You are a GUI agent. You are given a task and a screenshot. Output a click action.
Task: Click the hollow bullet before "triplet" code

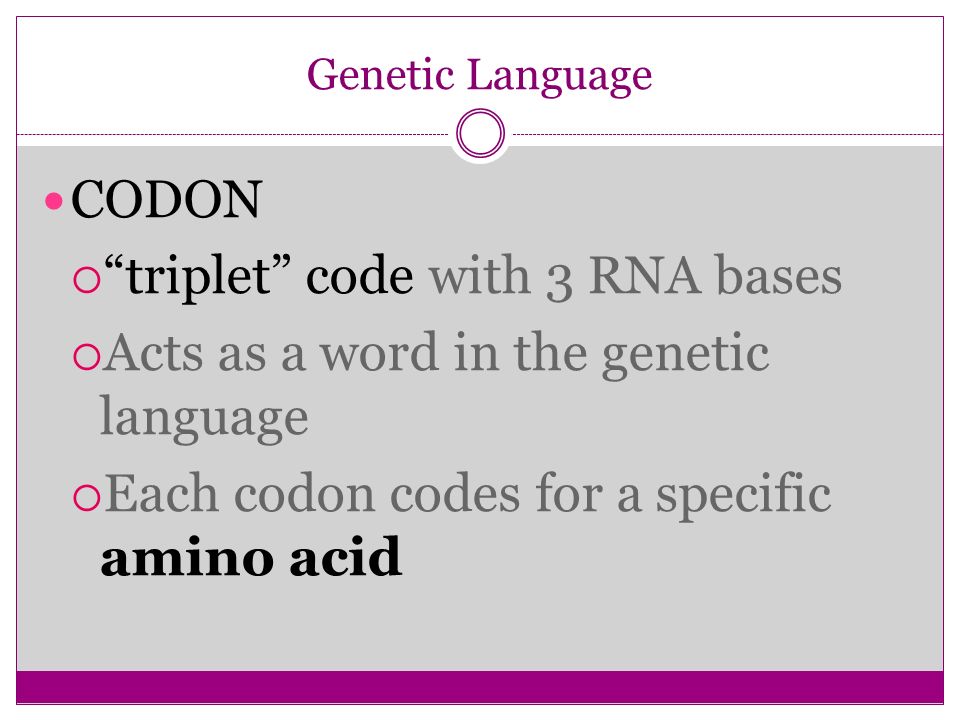[x=86, y=280]
